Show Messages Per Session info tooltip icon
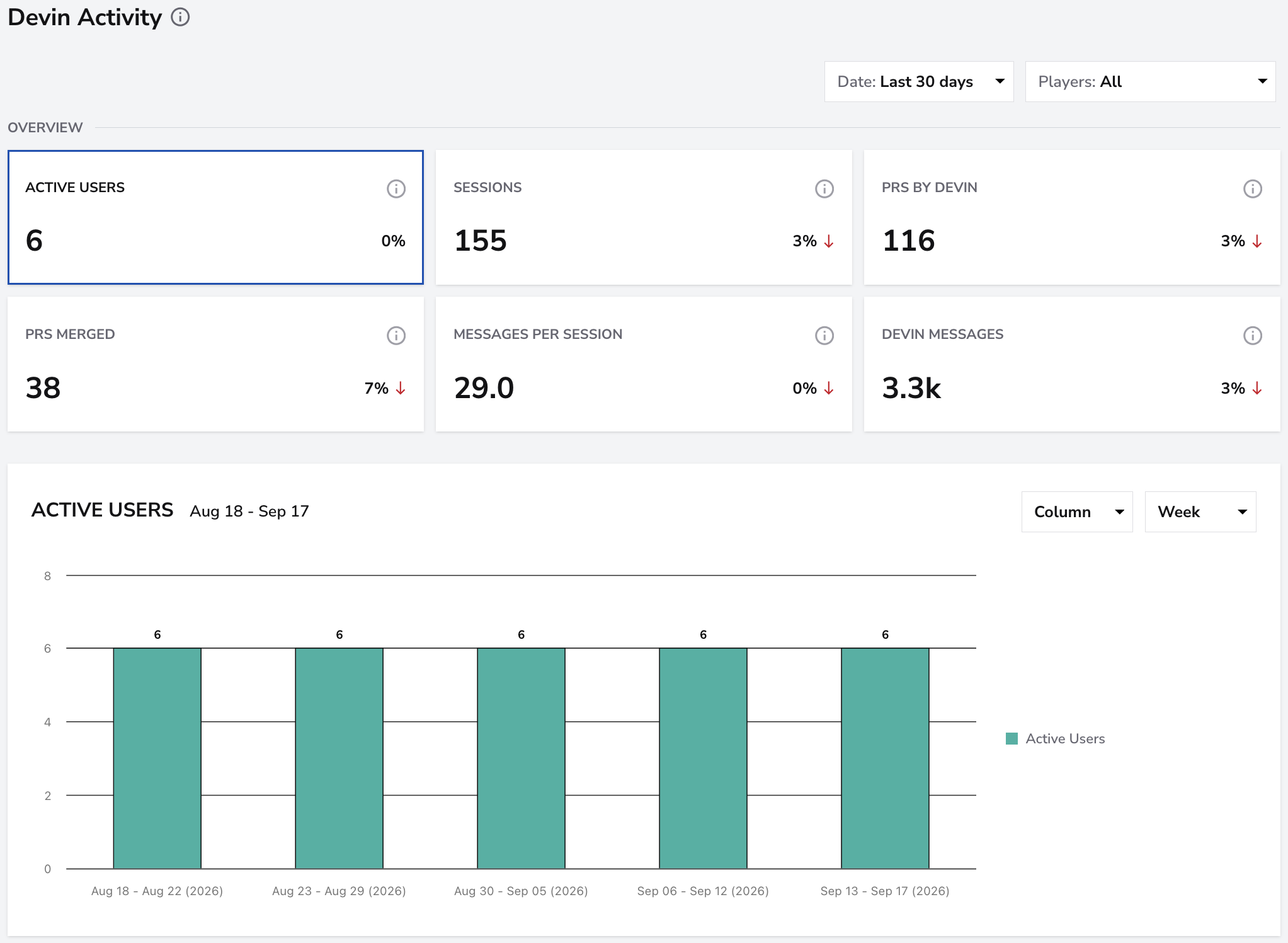 [x=824, y=335]
